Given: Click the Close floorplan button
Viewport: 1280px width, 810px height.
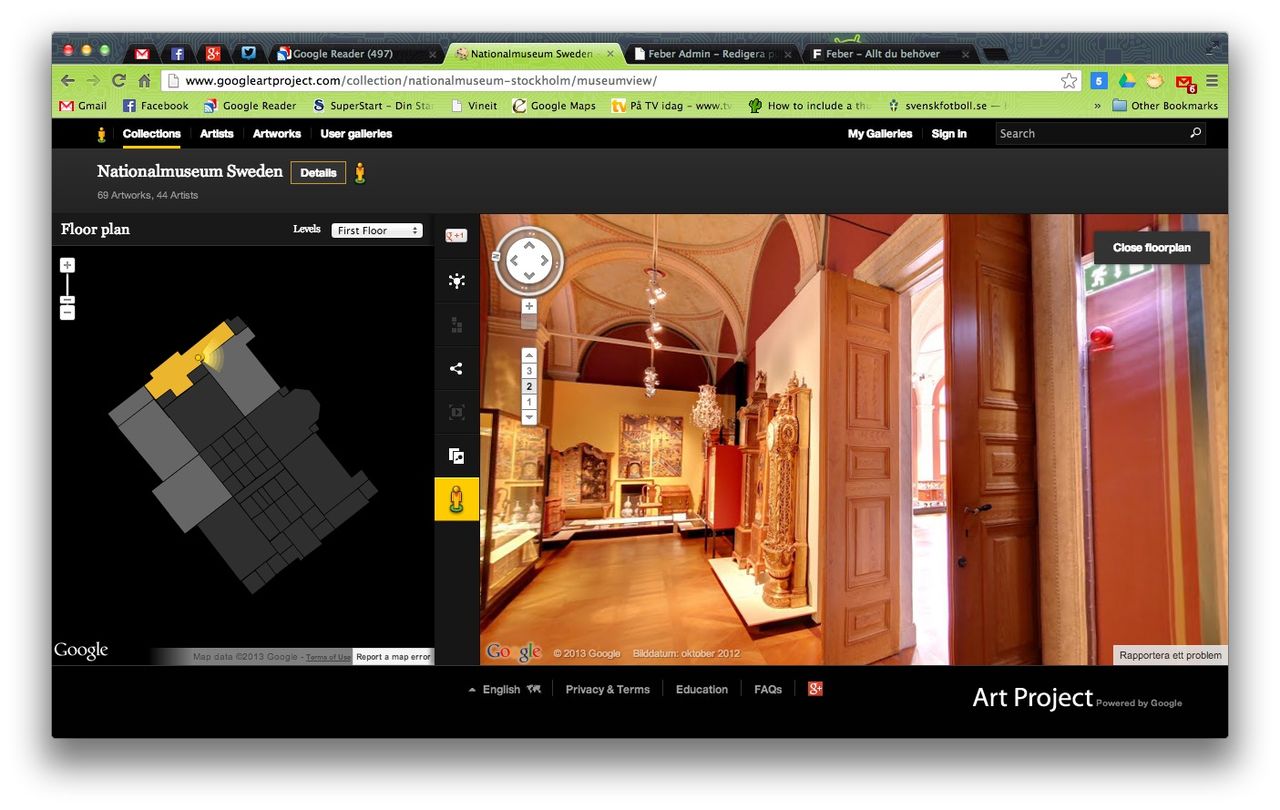Looking at the screenshot, I should tap(1152, 248).
